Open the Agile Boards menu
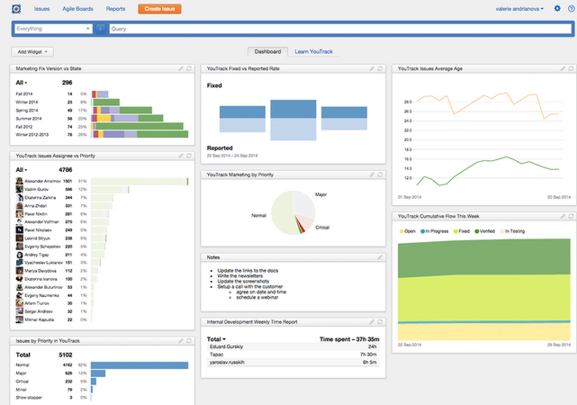 coord(78,9)
